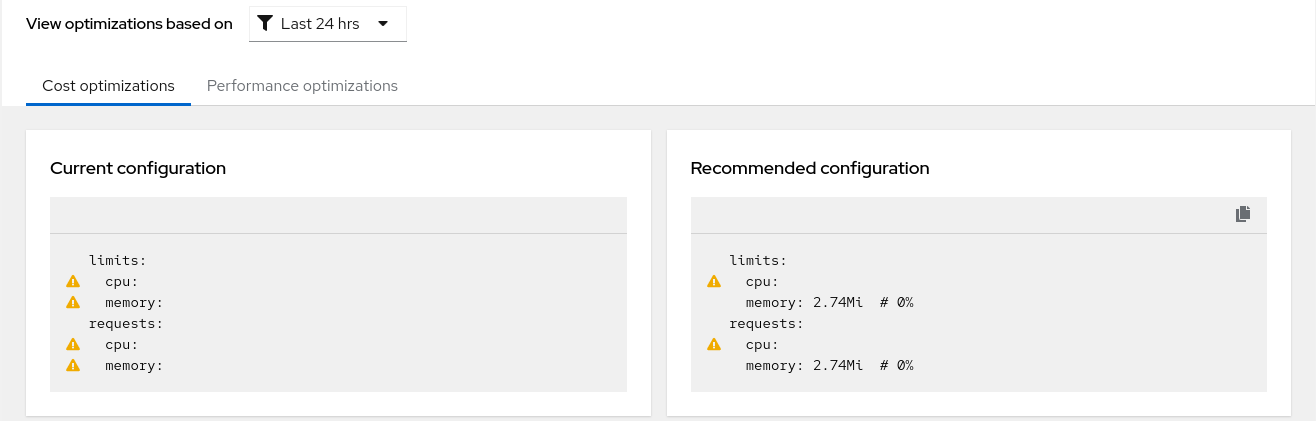
Task: Click the Recommended configuration heading
Action: point(810,168)
